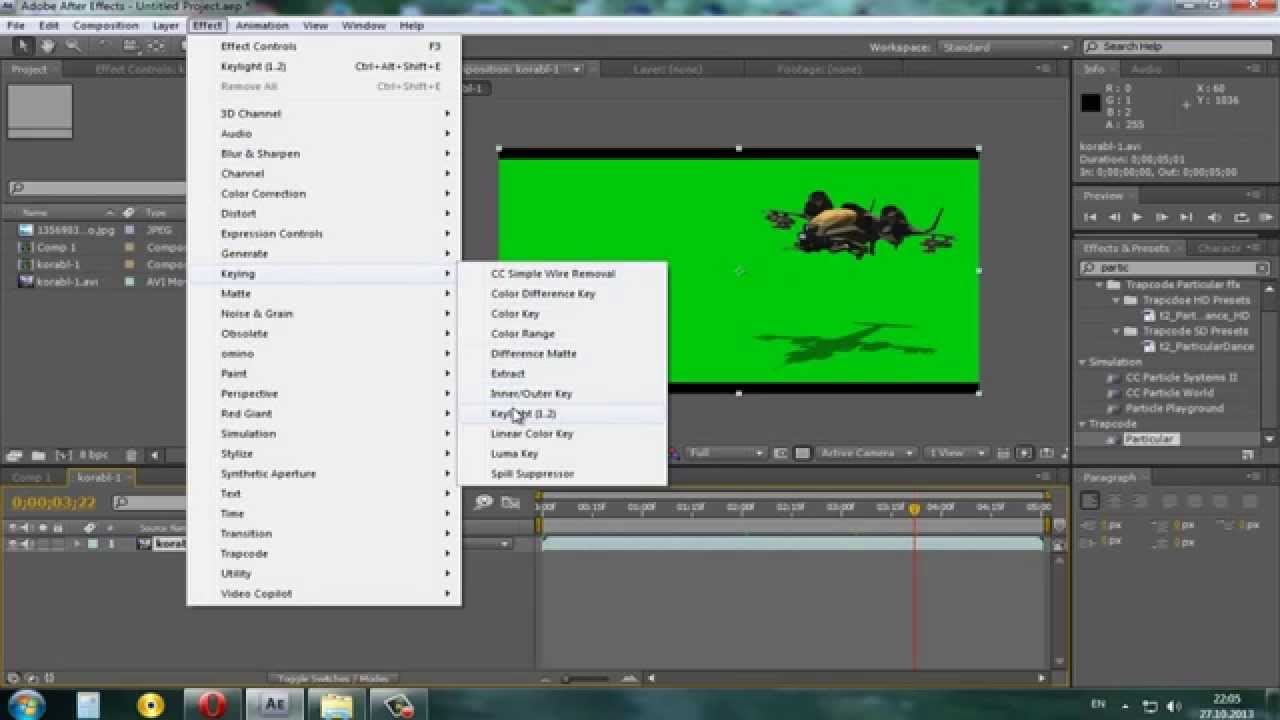Click the black color swatch in Info
Screen dimensions: 1280x720
1090,101
